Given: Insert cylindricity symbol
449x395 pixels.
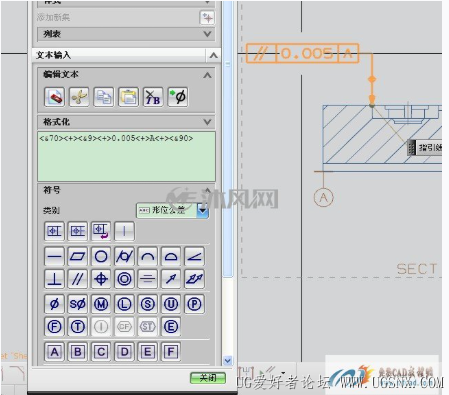Looking at the screenshot, I should pos(124,256).
